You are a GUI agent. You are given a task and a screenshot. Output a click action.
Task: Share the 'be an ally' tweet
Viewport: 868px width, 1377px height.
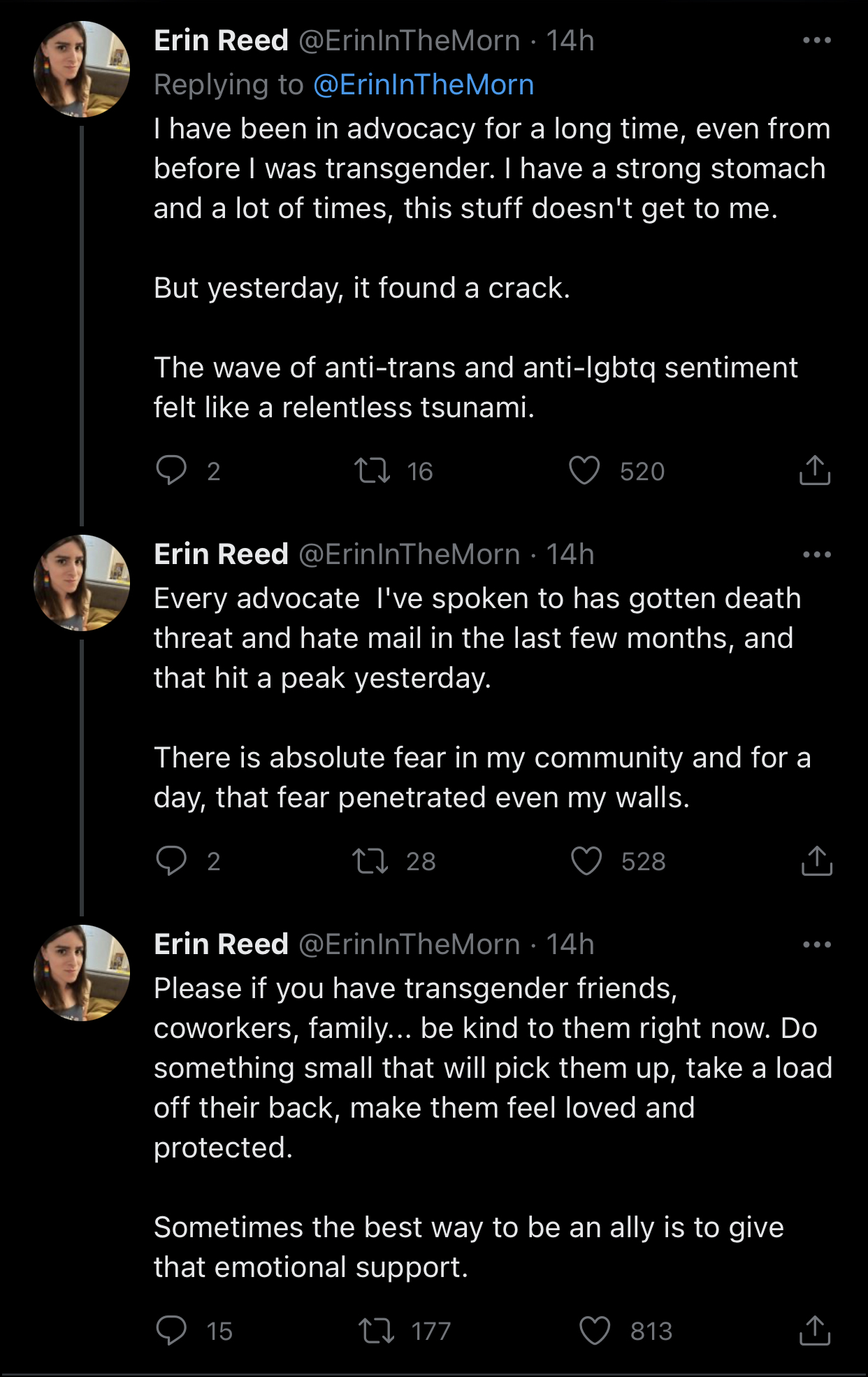[x=814, y=1330]
